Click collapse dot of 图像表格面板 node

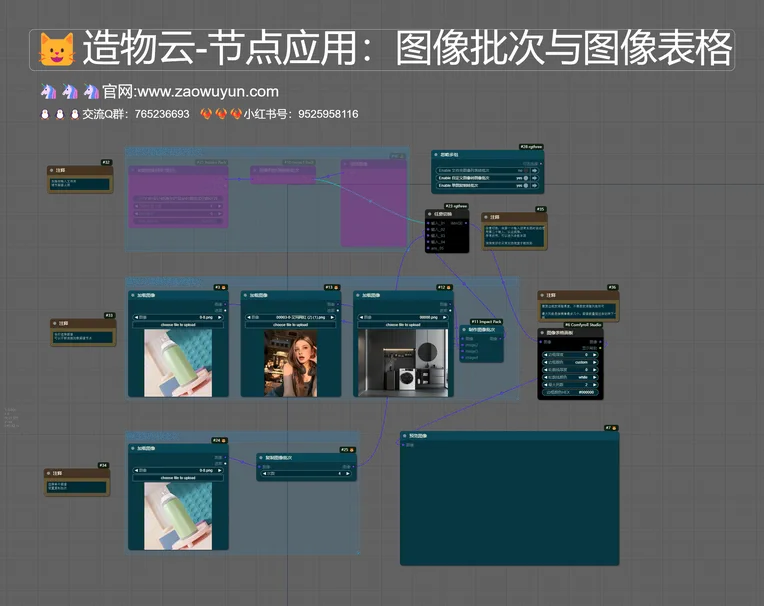point(543,332)
